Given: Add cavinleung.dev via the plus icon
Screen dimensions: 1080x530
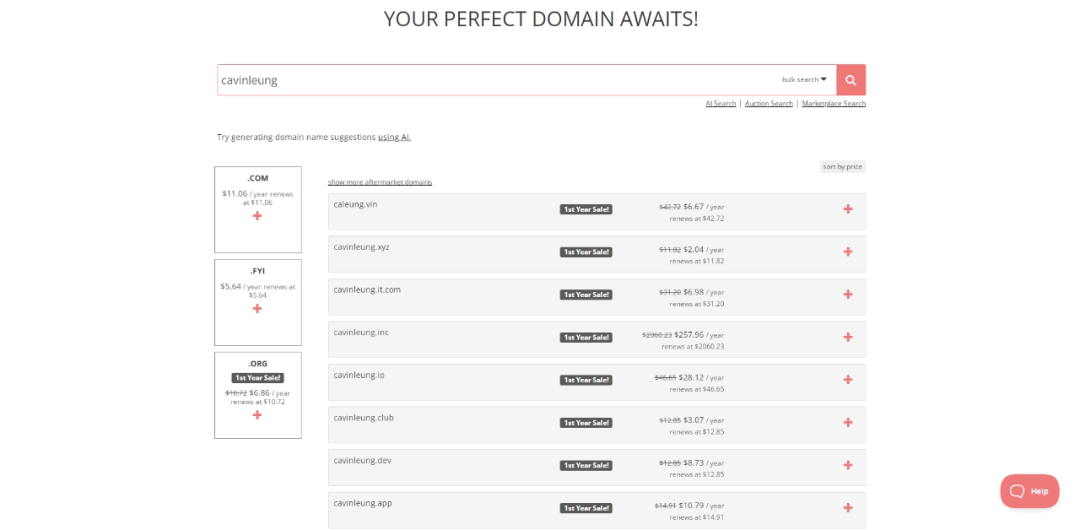Looking at the screenshot, I should pos(848,465).
